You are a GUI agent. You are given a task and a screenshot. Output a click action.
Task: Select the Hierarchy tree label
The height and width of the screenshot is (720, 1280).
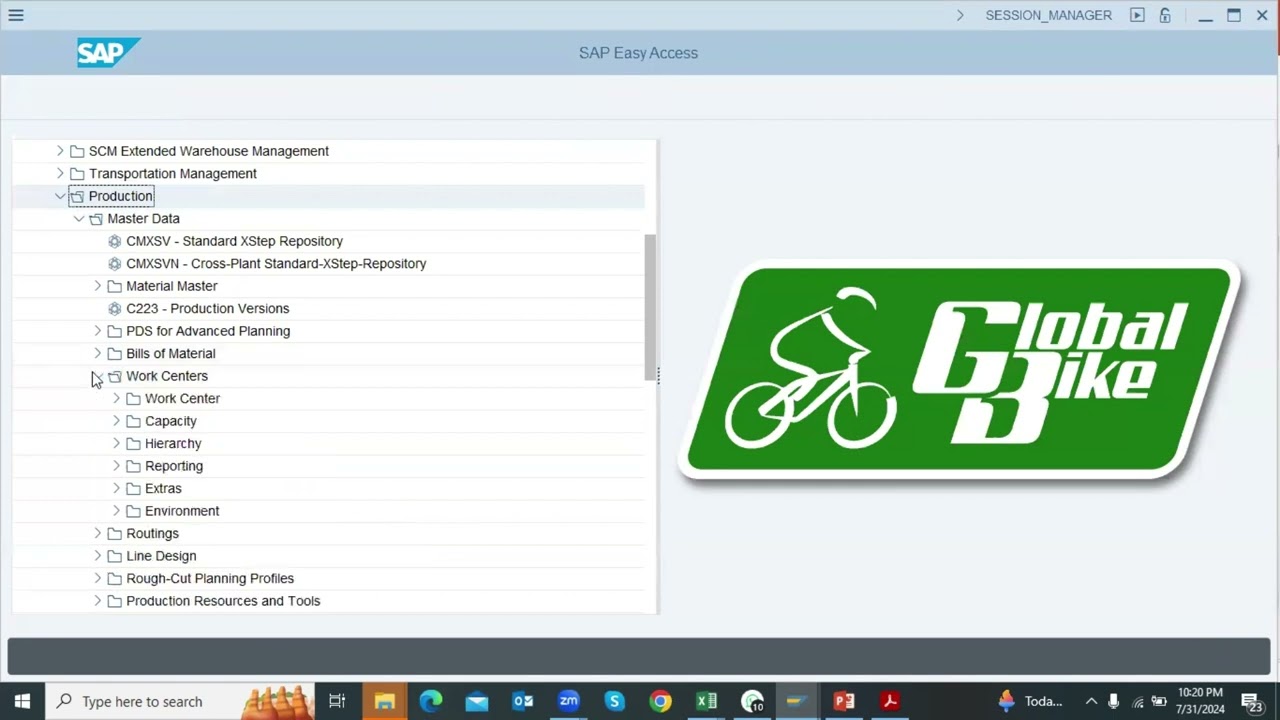(x=173, y=443)
